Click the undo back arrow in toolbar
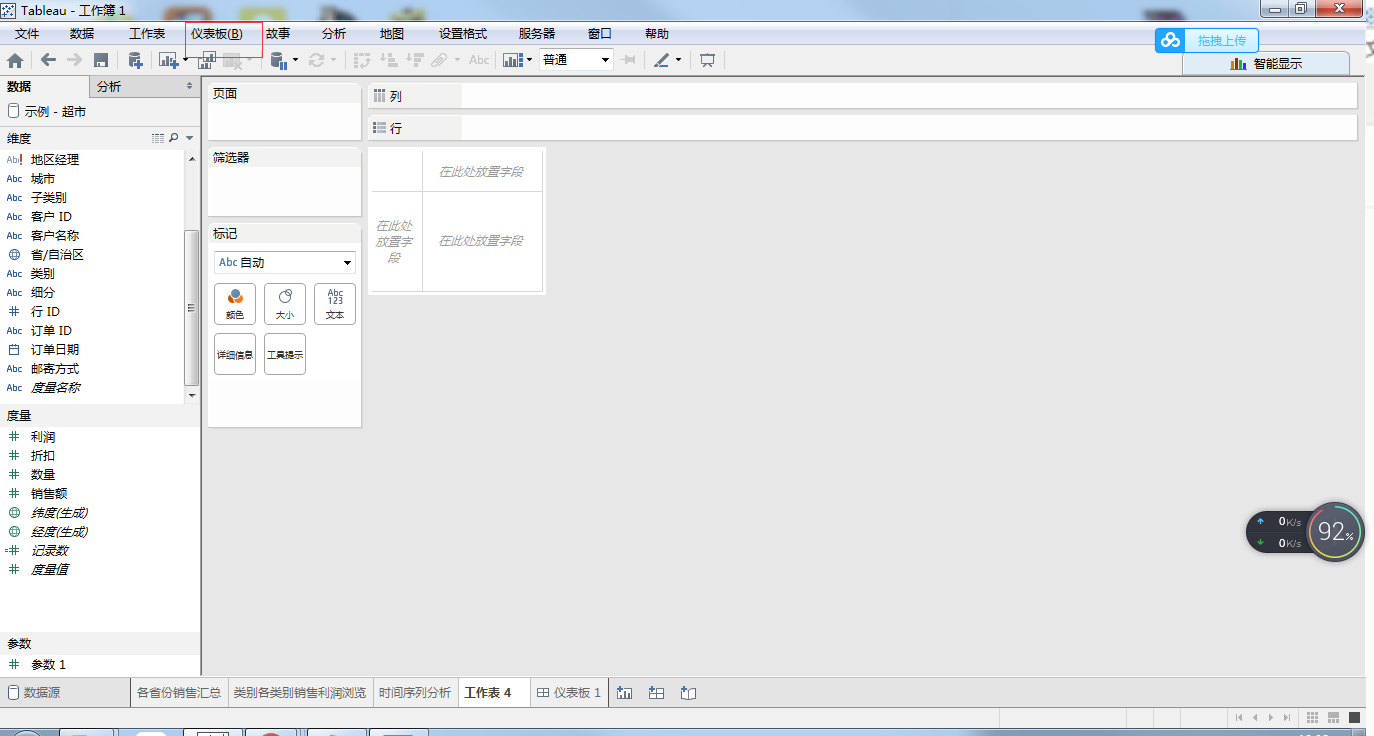This screenshot has width=1374, height=736. (x=48, y=60)
